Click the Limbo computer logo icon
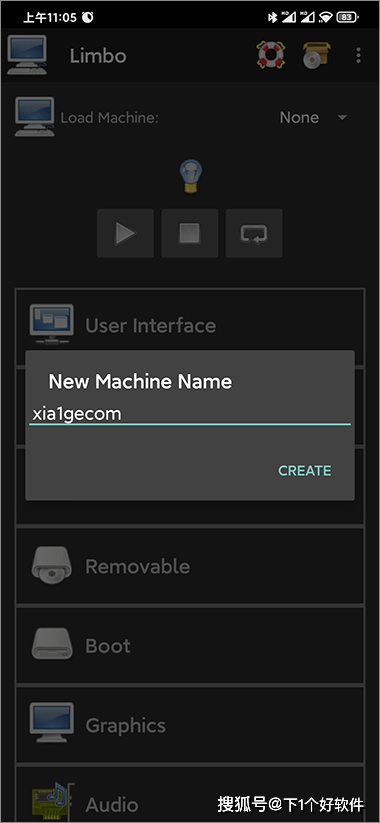 coord(27,55)
